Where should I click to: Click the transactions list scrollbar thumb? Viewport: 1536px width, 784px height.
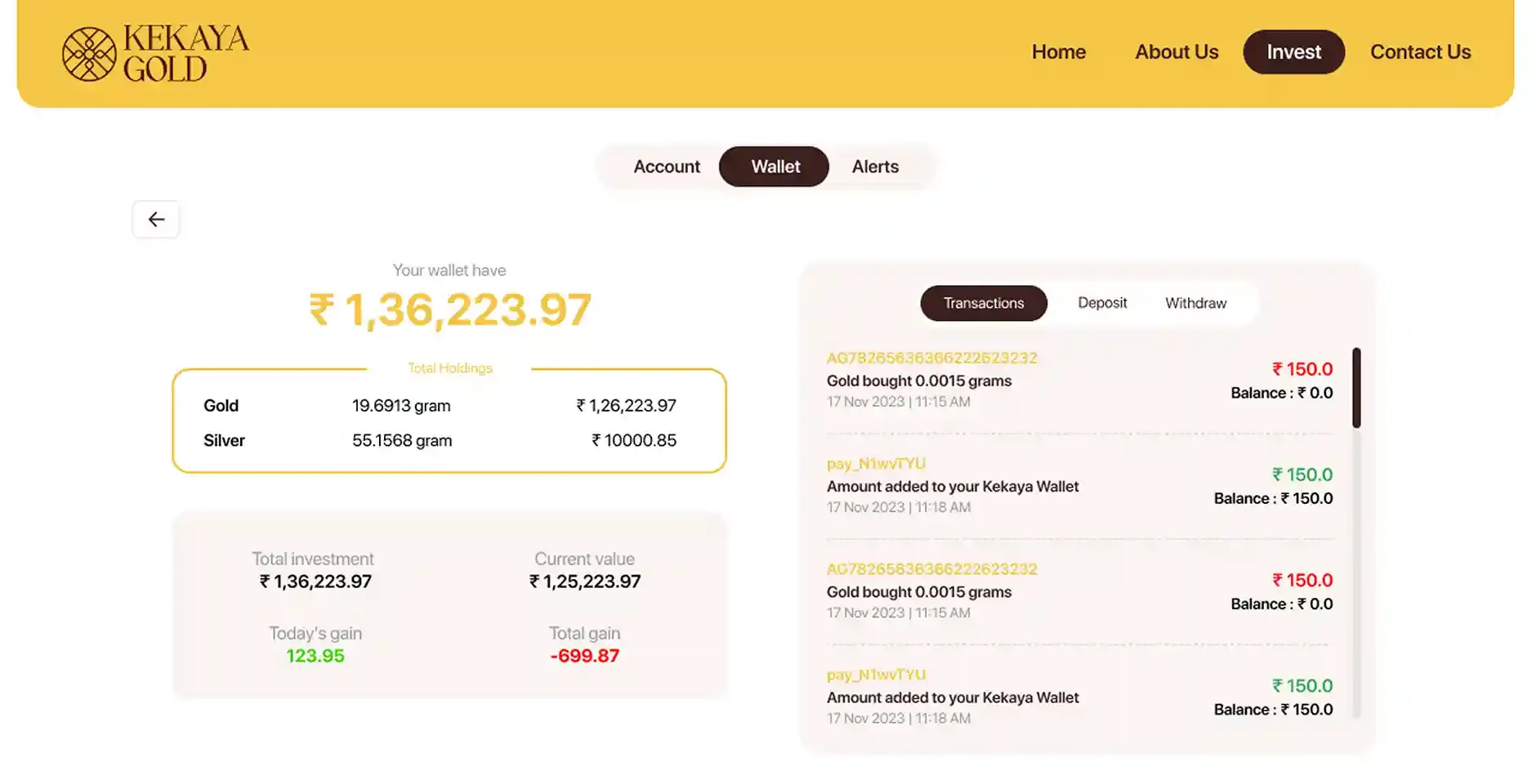click(1356, 388)
